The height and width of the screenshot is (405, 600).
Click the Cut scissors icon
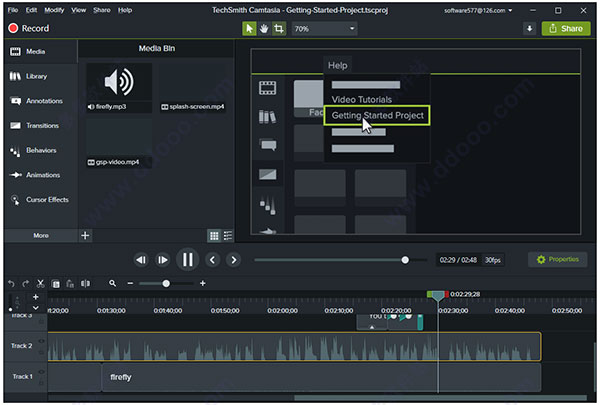click(x=41, y=284)
